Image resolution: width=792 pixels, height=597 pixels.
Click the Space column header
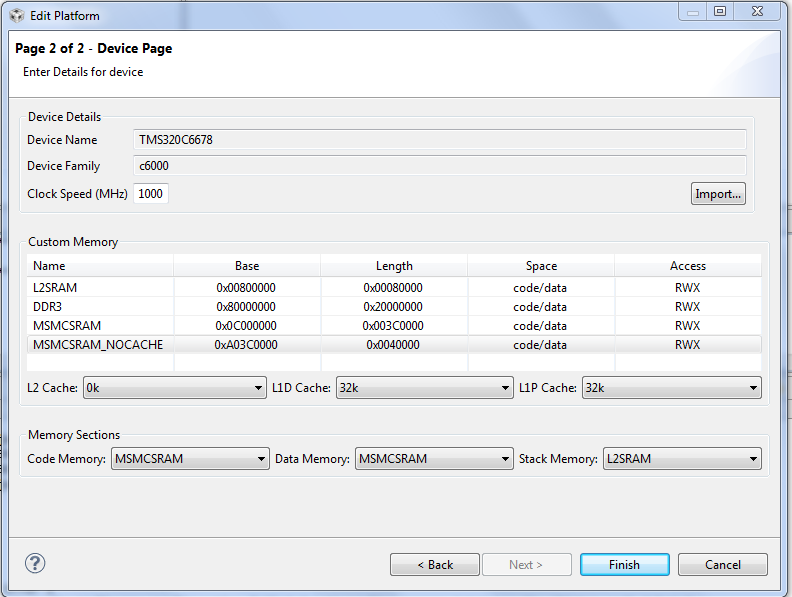point(541,266)
